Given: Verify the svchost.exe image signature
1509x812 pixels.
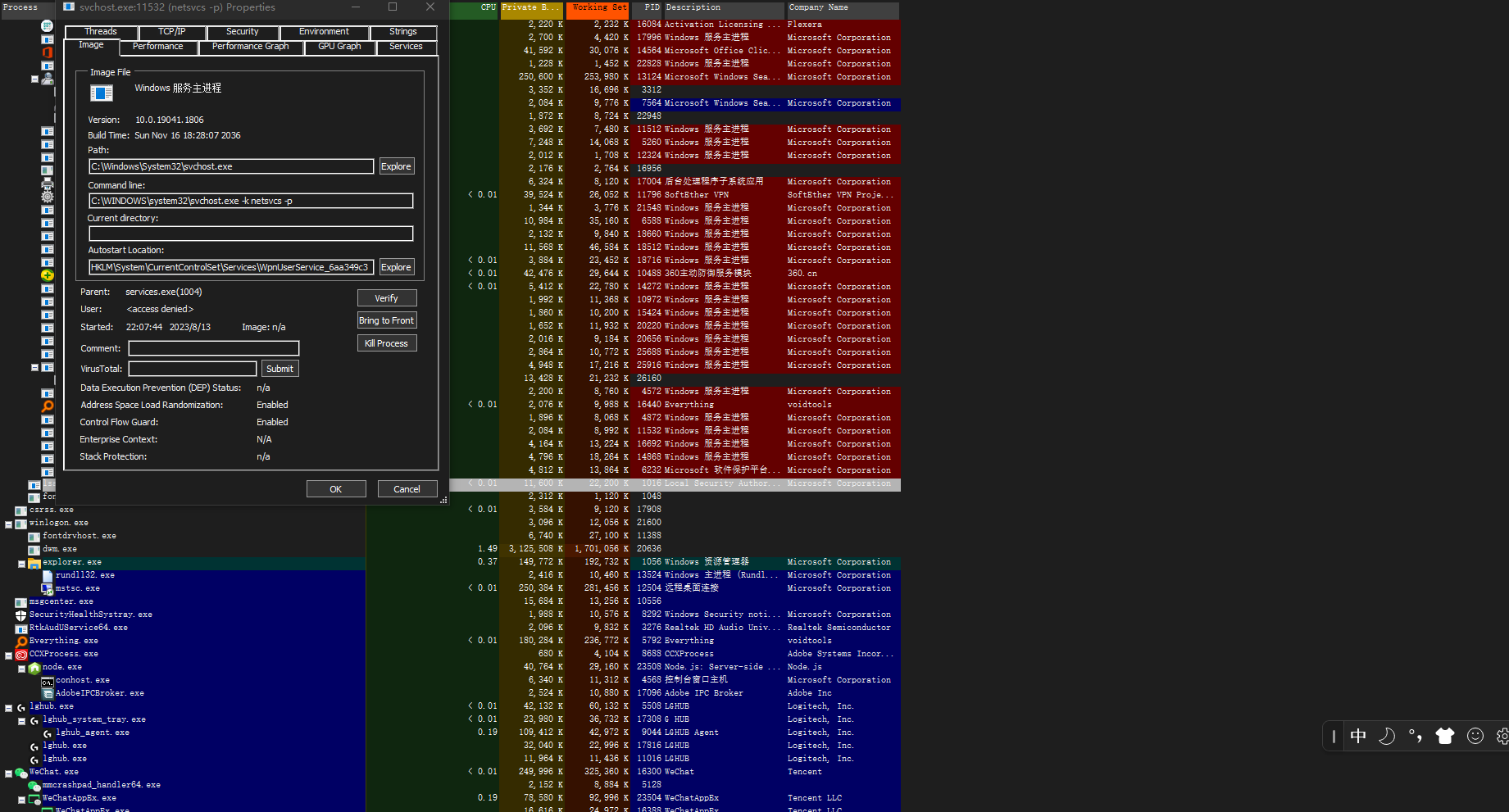Looking at the screenshot, I should (x=386, y=297).
